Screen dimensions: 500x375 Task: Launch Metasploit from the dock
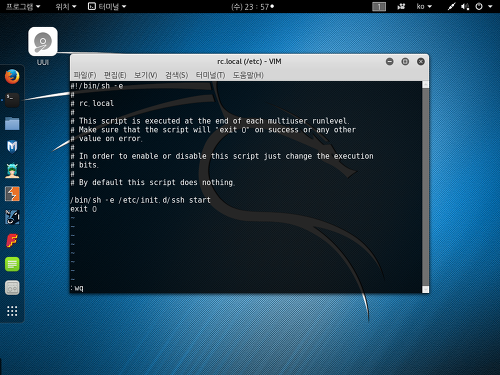tap(12, 147)
